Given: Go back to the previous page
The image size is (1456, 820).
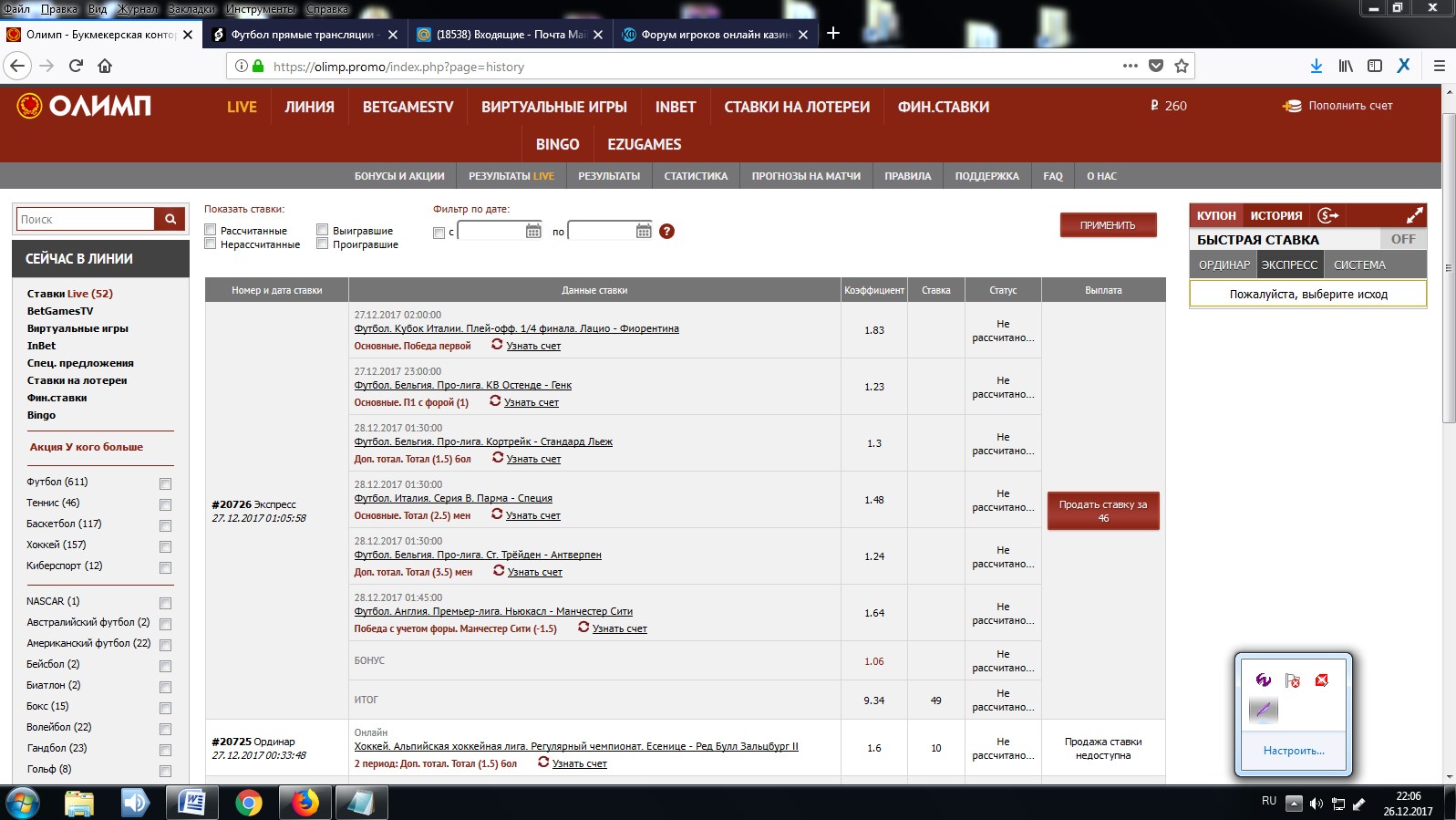Looking at the screenshot, I should coord(17,66).
